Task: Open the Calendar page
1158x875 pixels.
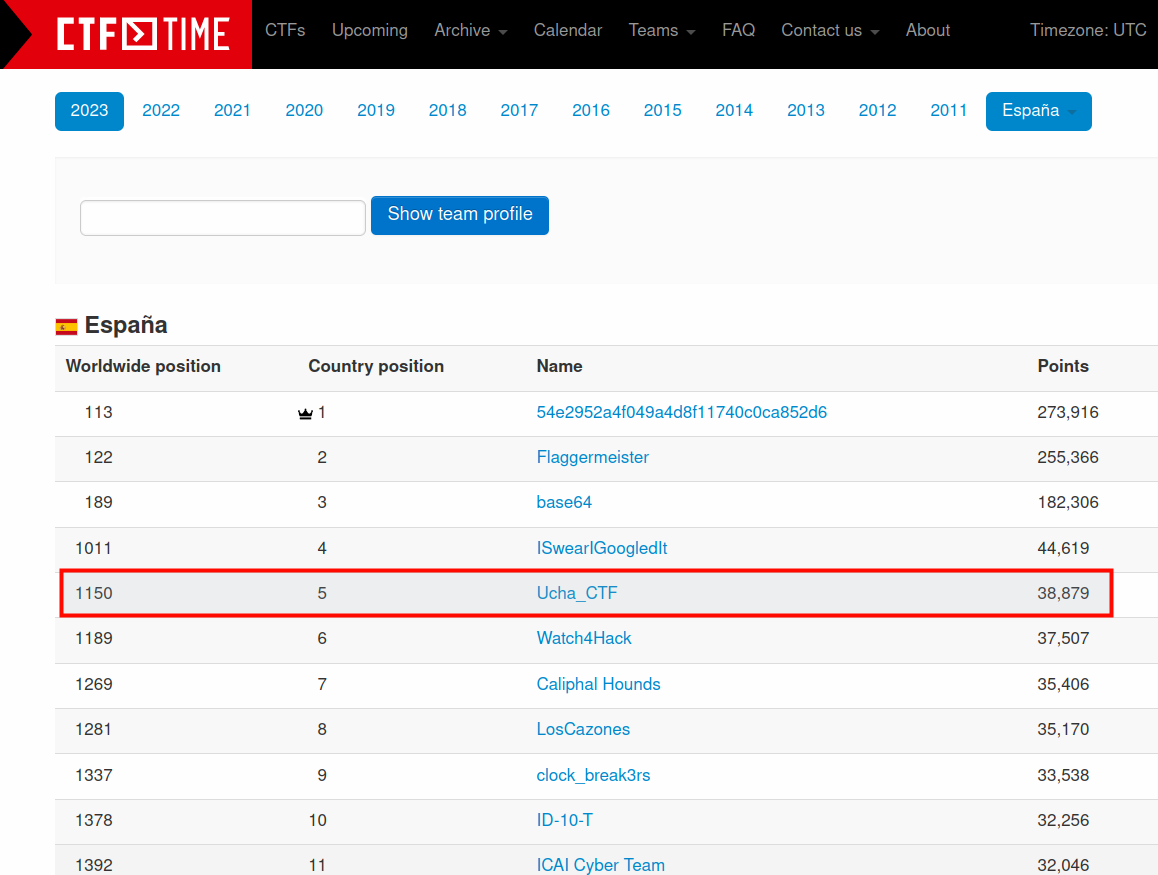Action: point(568,30)
